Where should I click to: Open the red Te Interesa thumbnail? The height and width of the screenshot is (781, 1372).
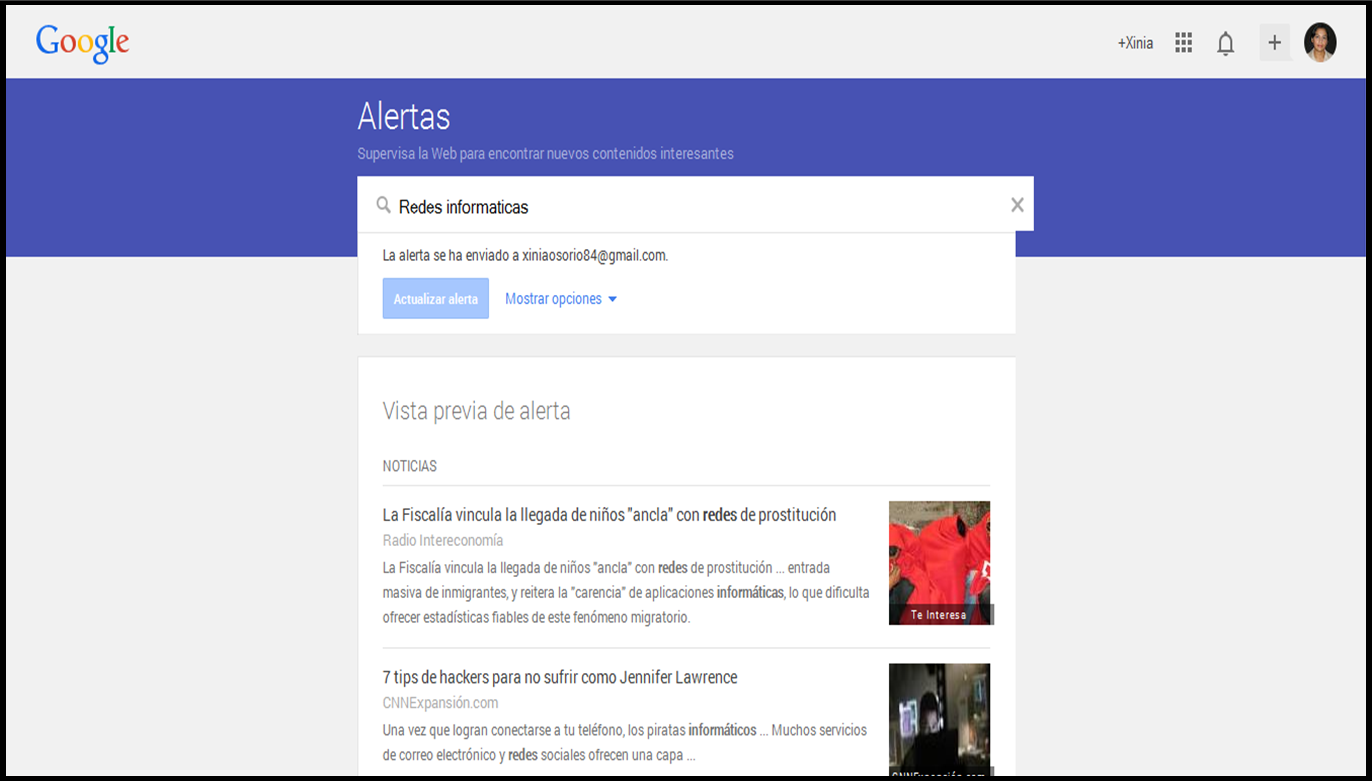pyautogui.click(x=940, y=563)
